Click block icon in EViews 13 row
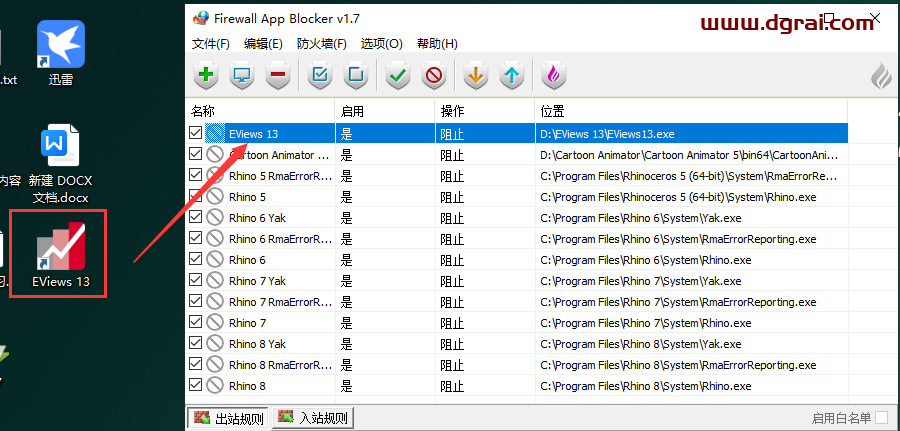Screen dimensions: 900x431 [215, 134]
